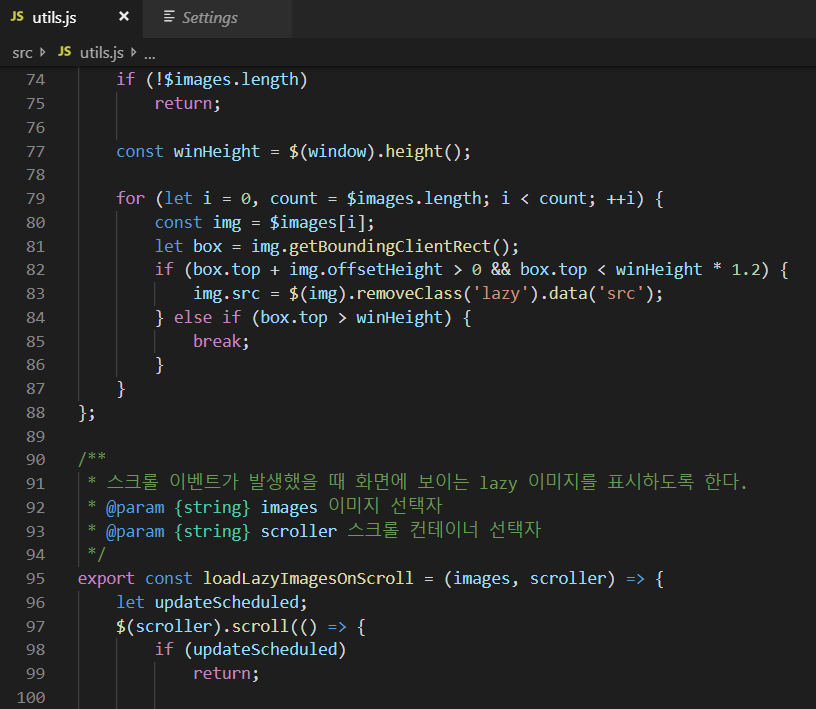Screen dimensions: 816x709
Task: Expand the breadcrumb ellipsis symbol list
Action: tap(149, 52)
